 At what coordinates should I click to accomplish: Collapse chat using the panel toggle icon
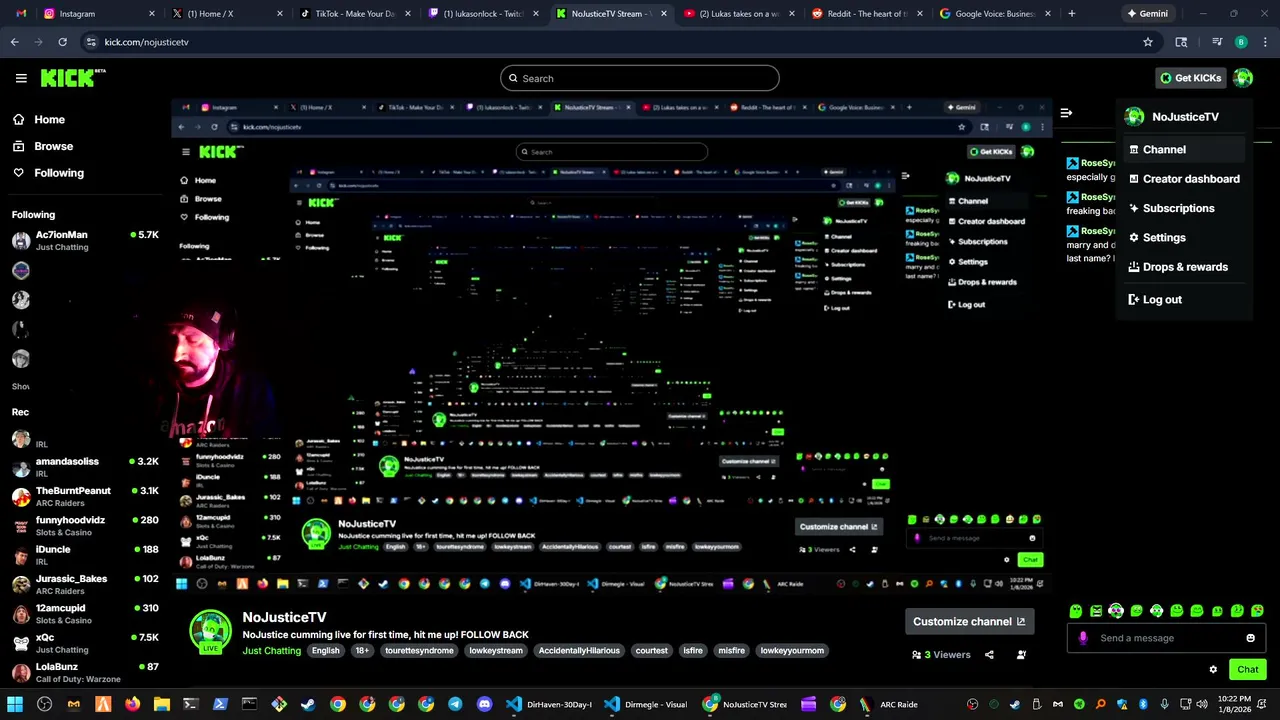point(1066,113)
